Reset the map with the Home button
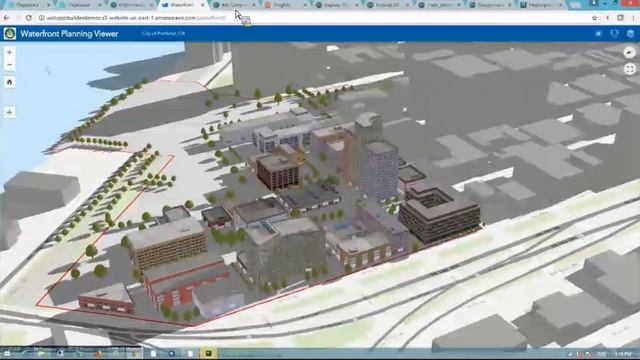 coord(9,82)
